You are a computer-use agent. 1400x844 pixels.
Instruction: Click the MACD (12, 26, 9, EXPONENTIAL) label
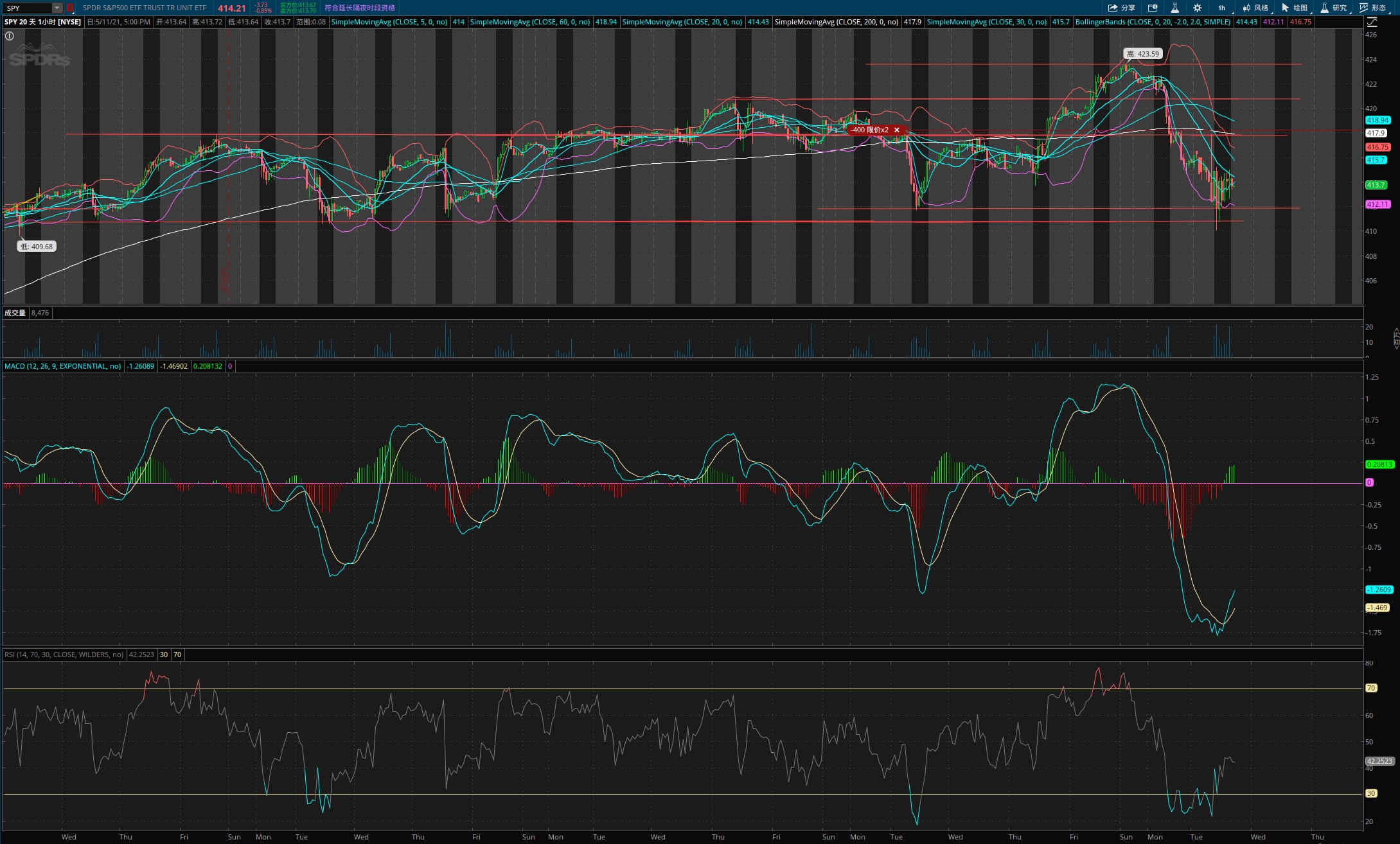(62, 366)
